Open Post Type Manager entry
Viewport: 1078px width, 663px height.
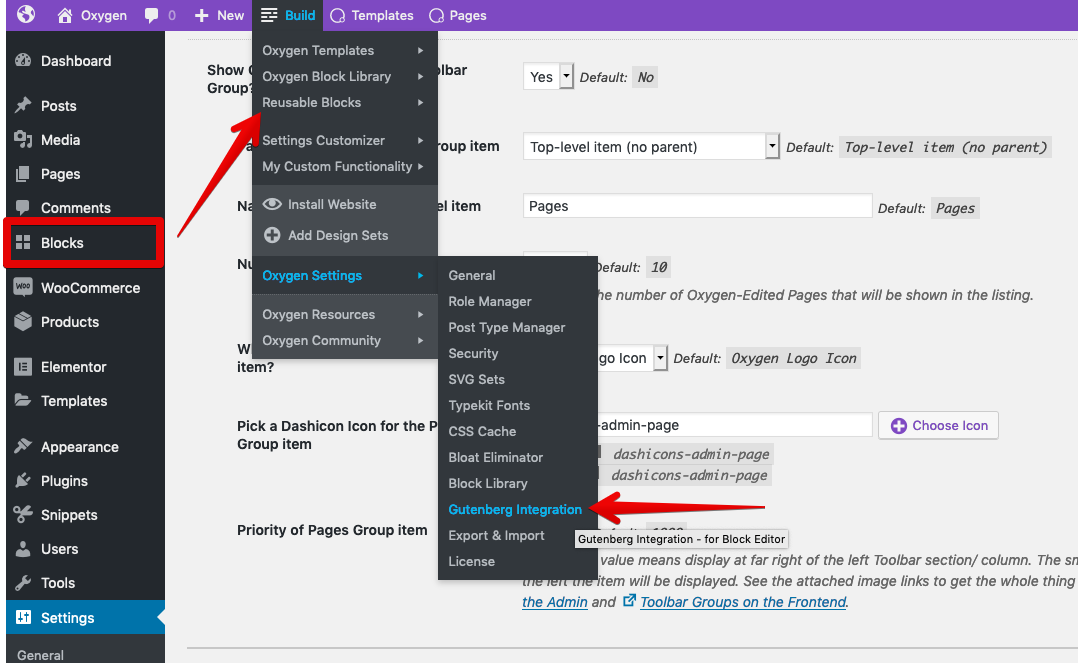tap(507, 327)
